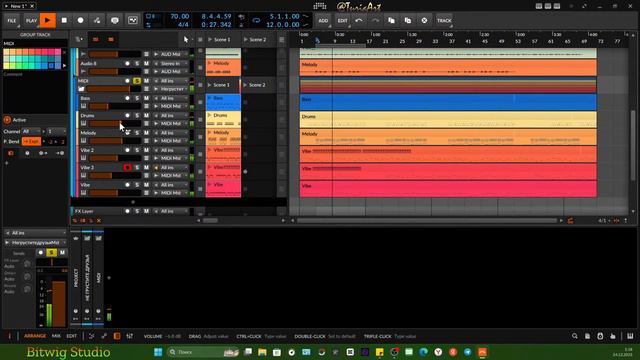This screenshot has height=360, width=640.
Task: Open the ADD menu
Action: 323,20
